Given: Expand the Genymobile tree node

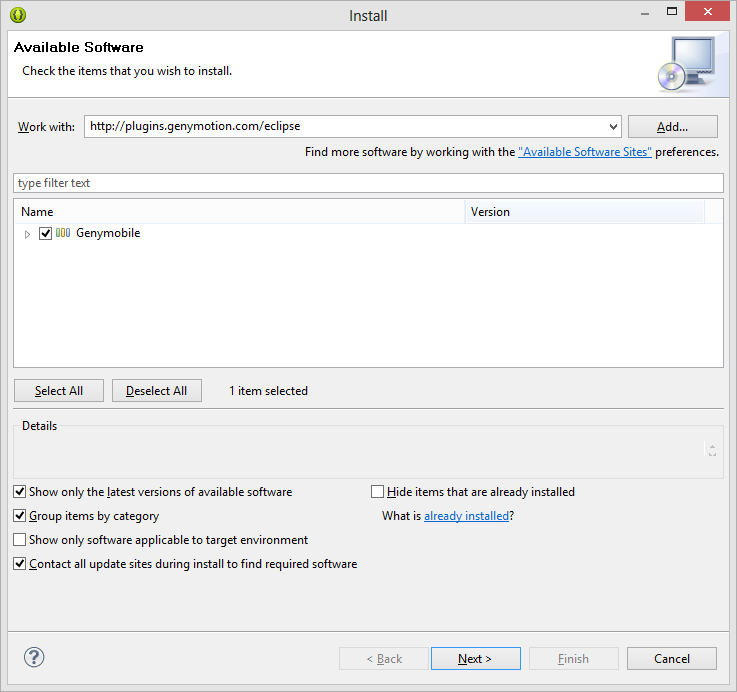Looking at the screenshot, I should (27, 234).
